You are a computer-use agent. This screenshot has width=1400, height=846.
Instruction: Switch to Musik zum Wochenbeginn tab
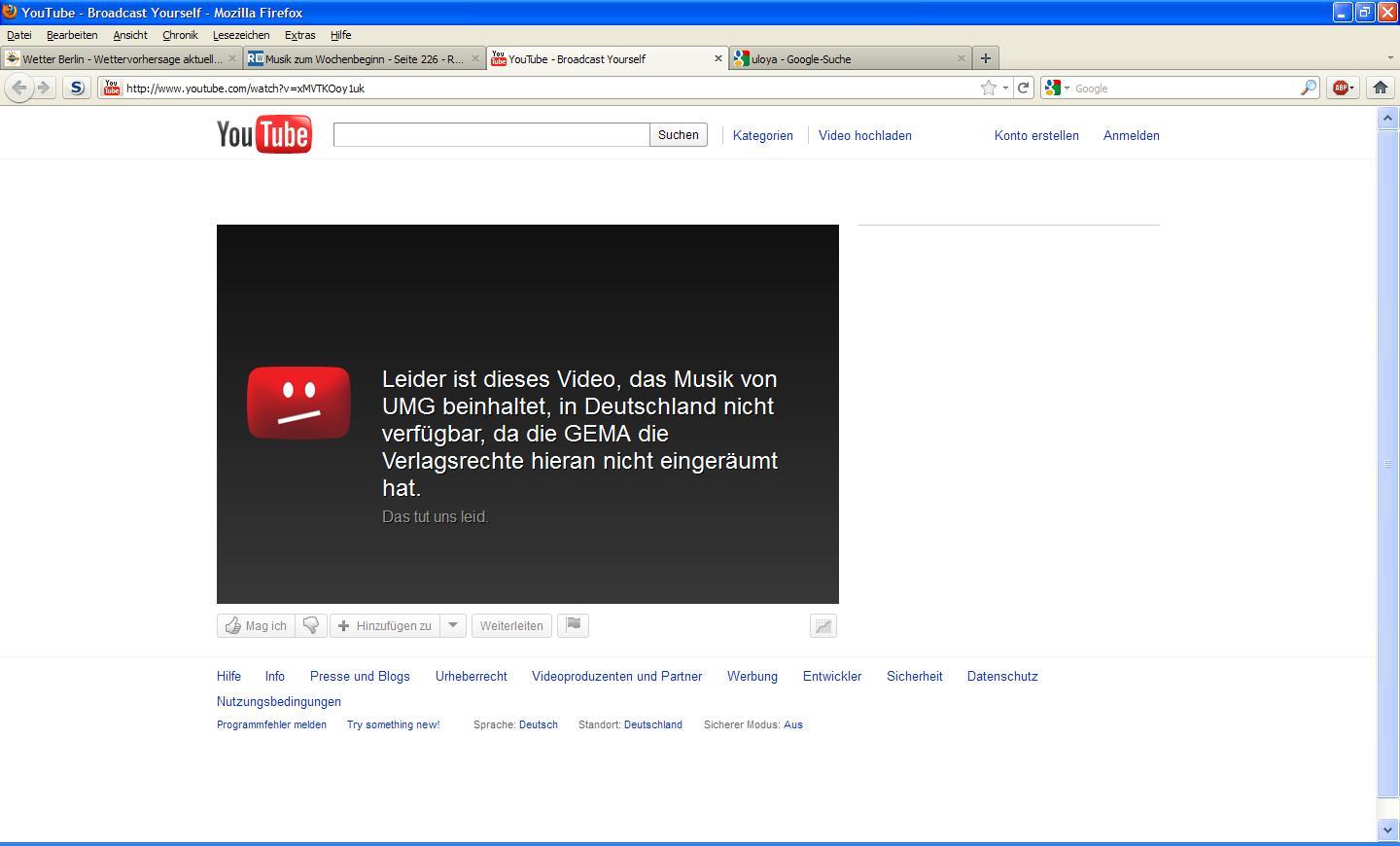pyautogui.click(x=365, y=58)
